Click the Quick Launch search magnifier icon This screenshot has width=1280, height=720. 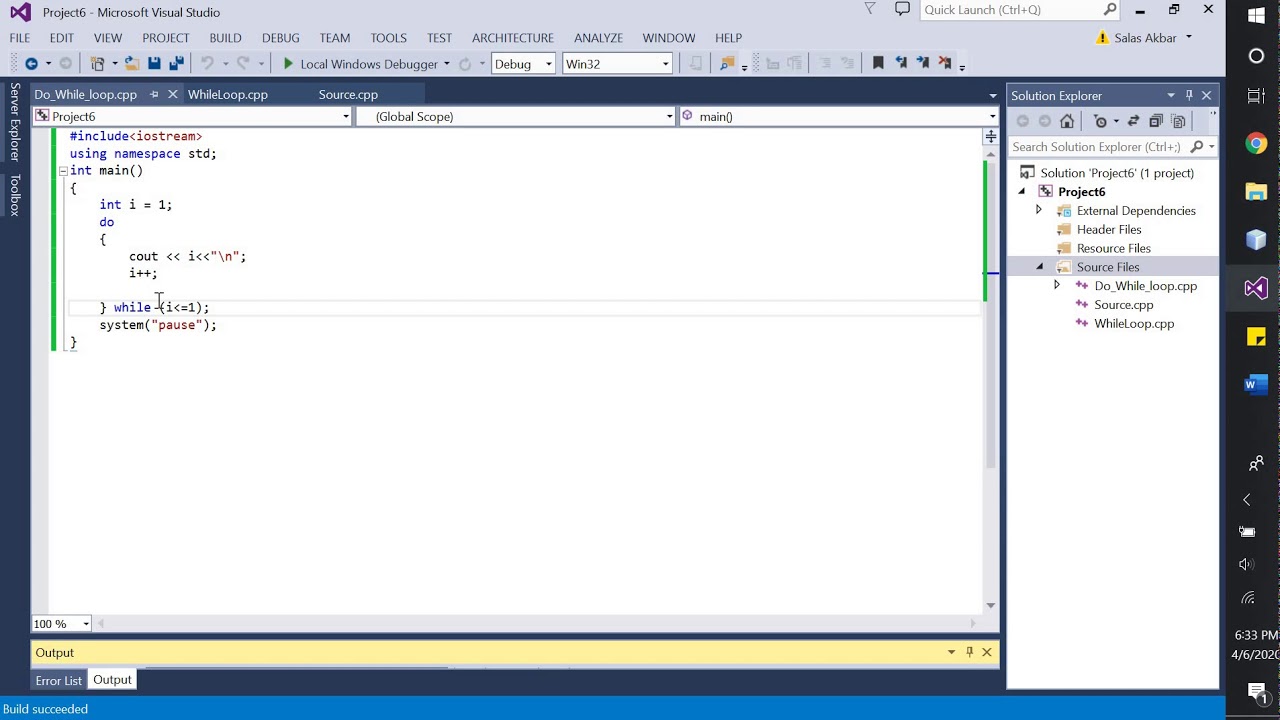(x=1110, y=10)
